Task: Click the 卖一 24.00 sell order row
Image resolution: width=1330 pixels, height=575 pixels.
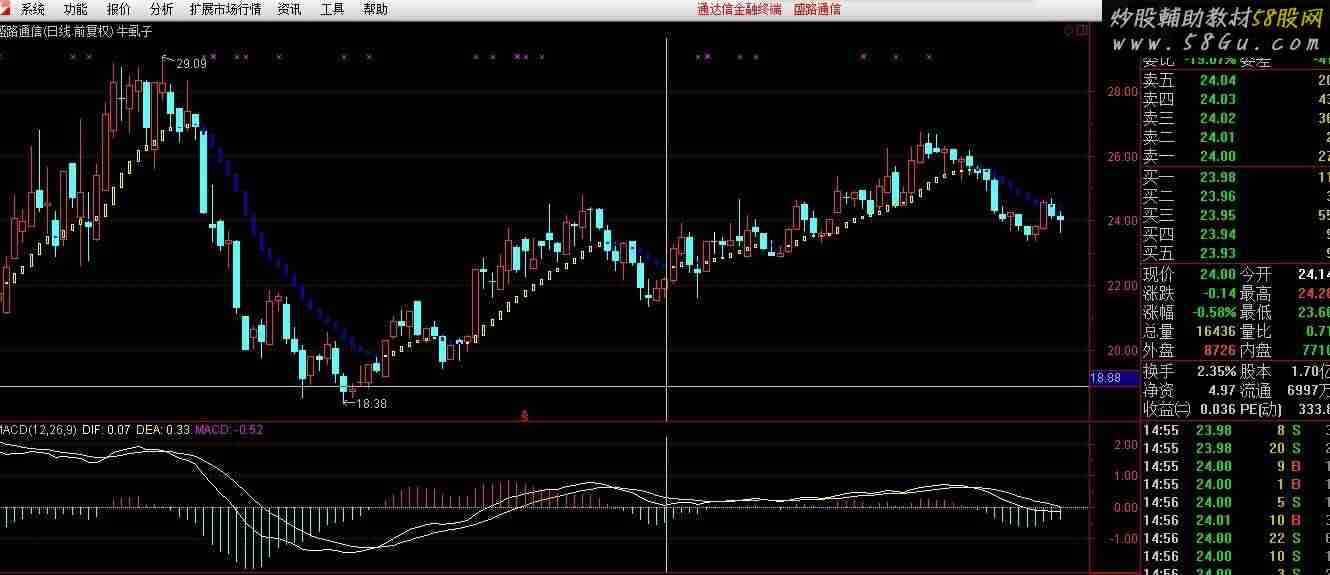Action: [1236, 156]
